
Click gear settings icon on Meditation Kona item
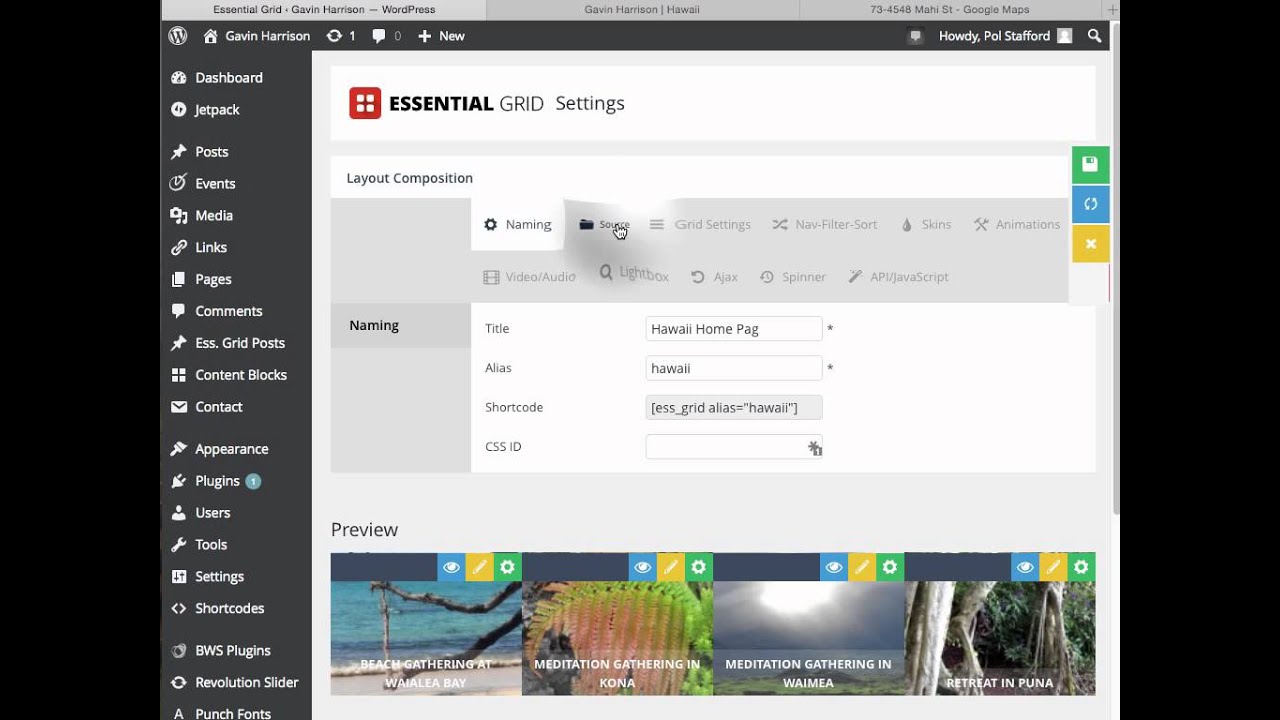pyautogui.click(x=698, y=567)
